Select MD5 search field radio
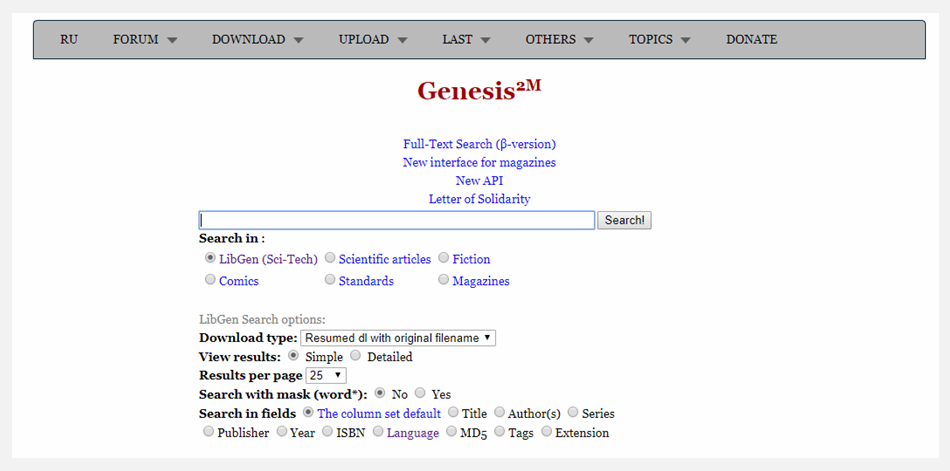Viewport: 950px width, 471px height. (451, 431)
